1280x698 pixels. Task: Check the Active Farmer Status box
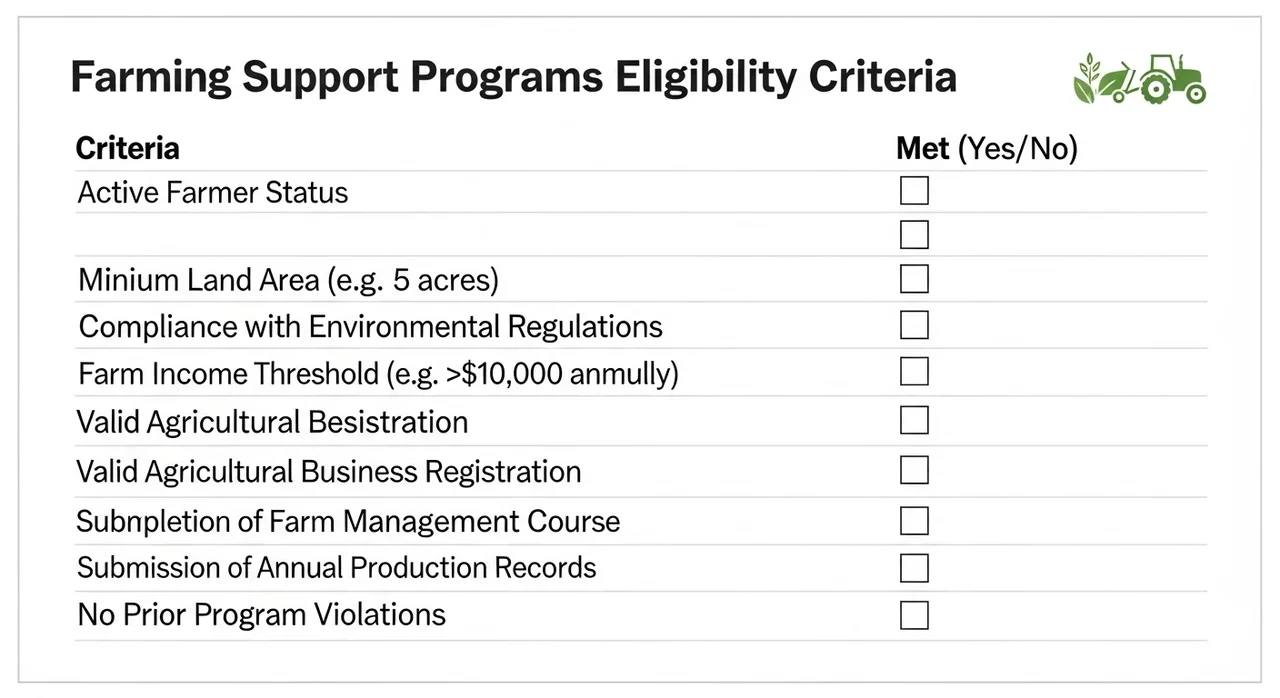coord(914,190)
